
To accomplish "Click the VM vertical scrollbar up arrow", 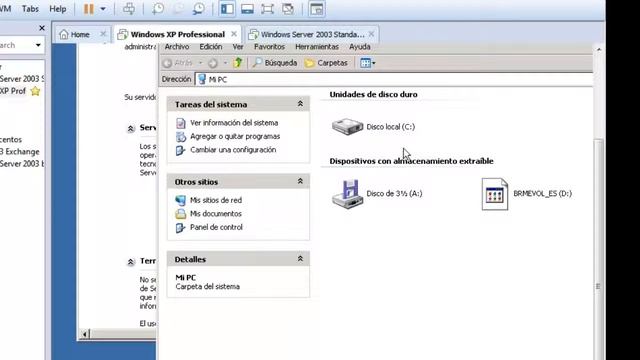I will tap(599, 49).
